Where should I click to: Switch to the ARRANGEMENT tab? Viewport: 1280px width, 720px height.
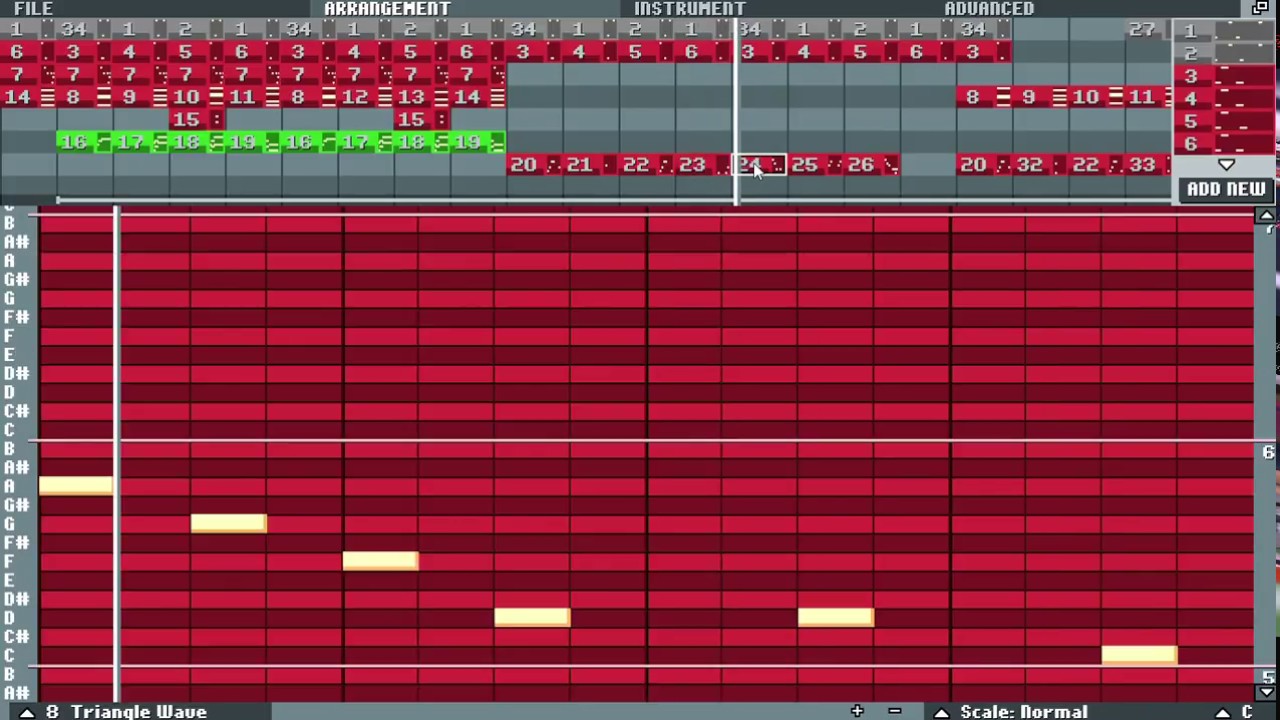tap(387, 8)
